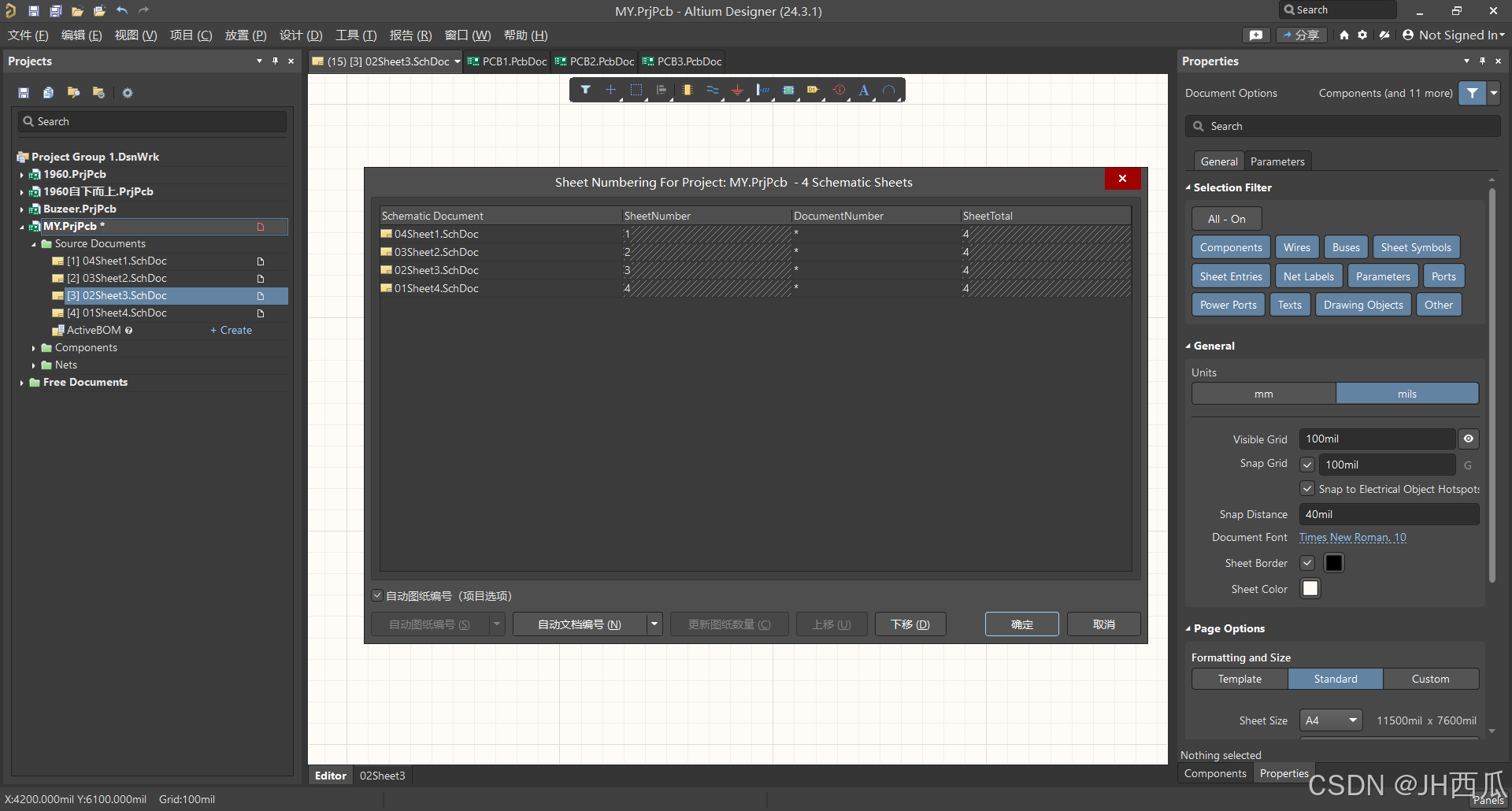Viewport: 1512px width, 811px height.
Task: Expand the Components folder in tree
Action: coord(34,348)
